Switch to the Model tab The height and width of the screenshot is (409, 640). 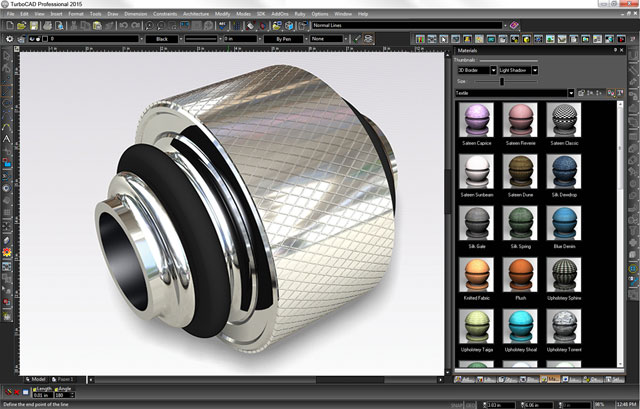coord(38,379)
